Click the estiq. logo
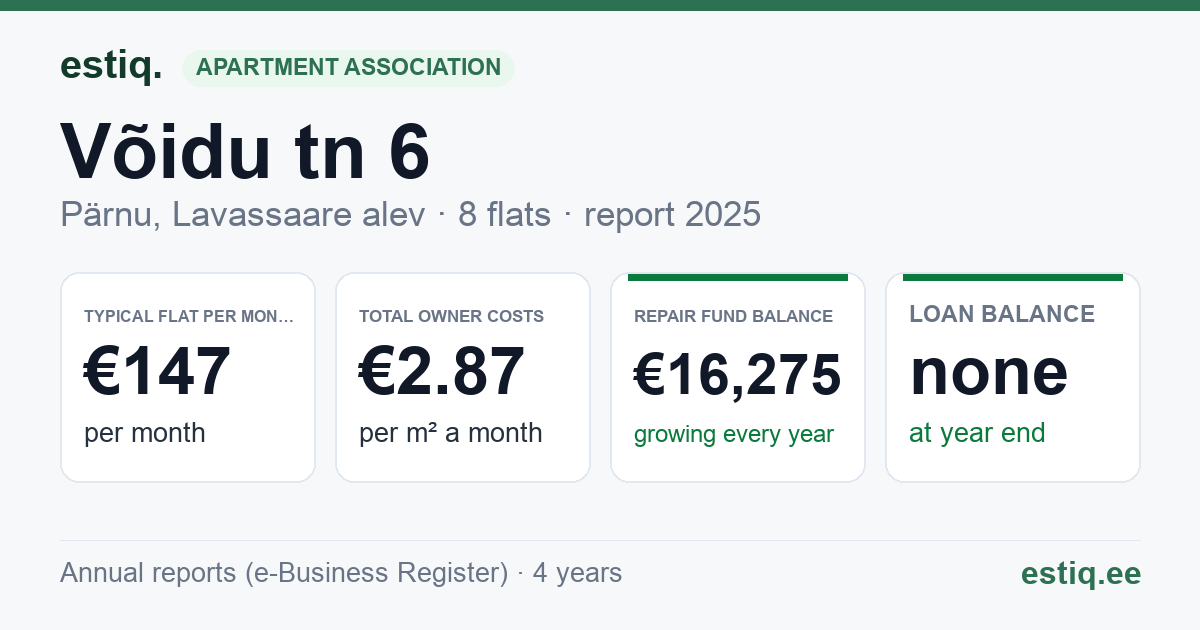The image size is (1200, 630). [111, 67]
